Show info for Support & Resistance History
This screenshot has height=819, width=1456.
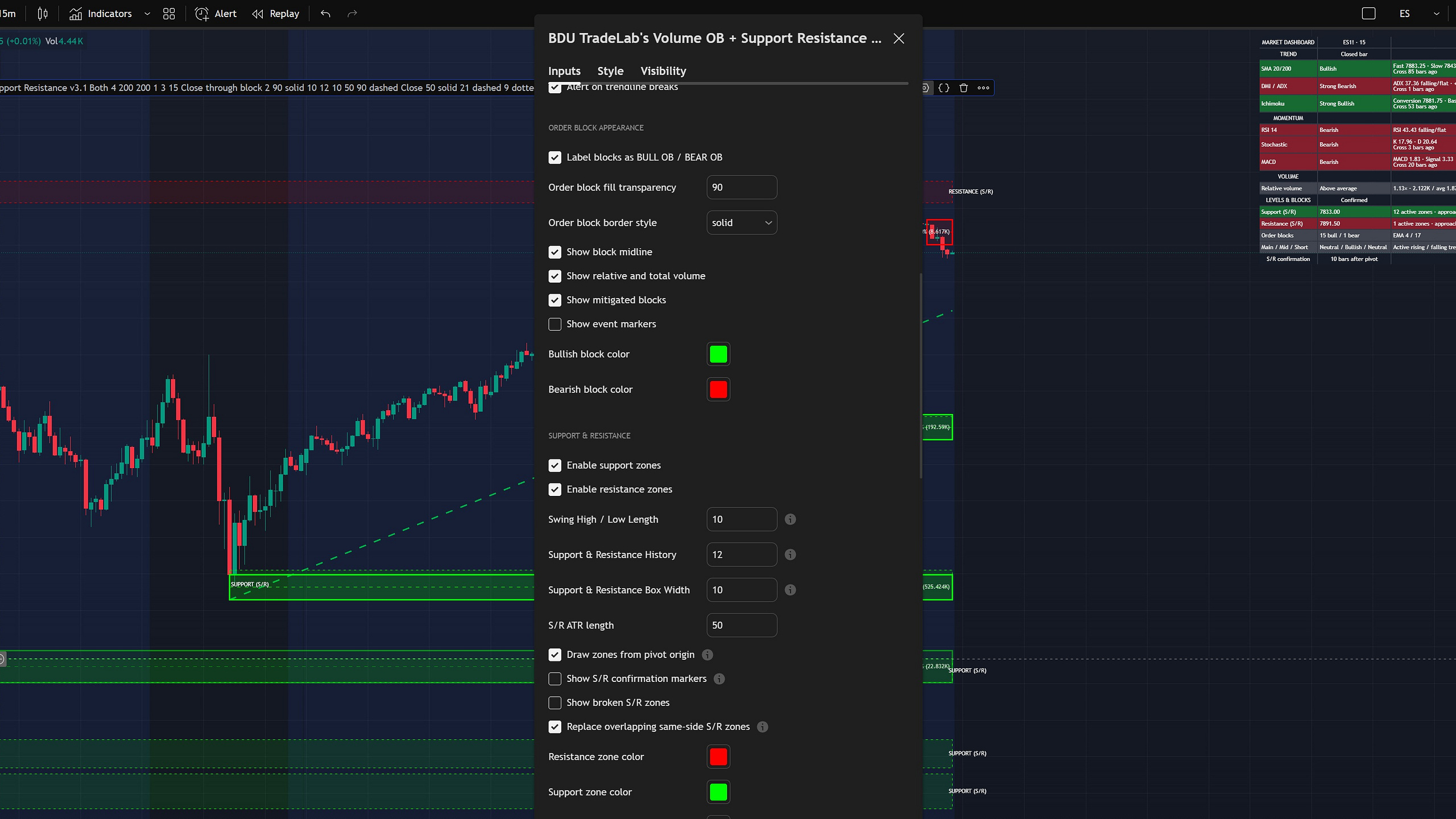coord(790,555)
